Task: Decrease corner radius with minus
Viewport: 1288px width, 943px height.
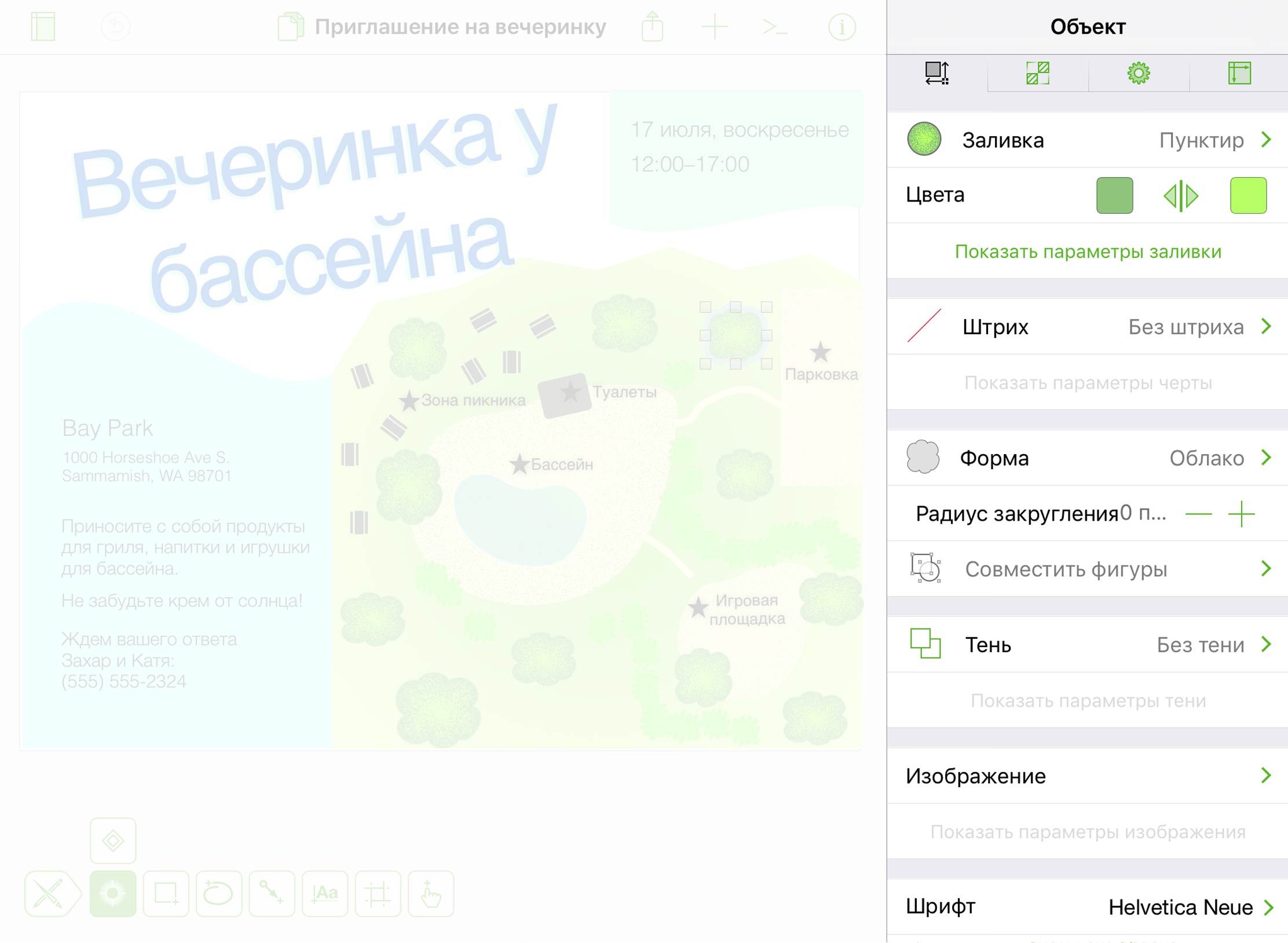Action: click(1198, 514)
